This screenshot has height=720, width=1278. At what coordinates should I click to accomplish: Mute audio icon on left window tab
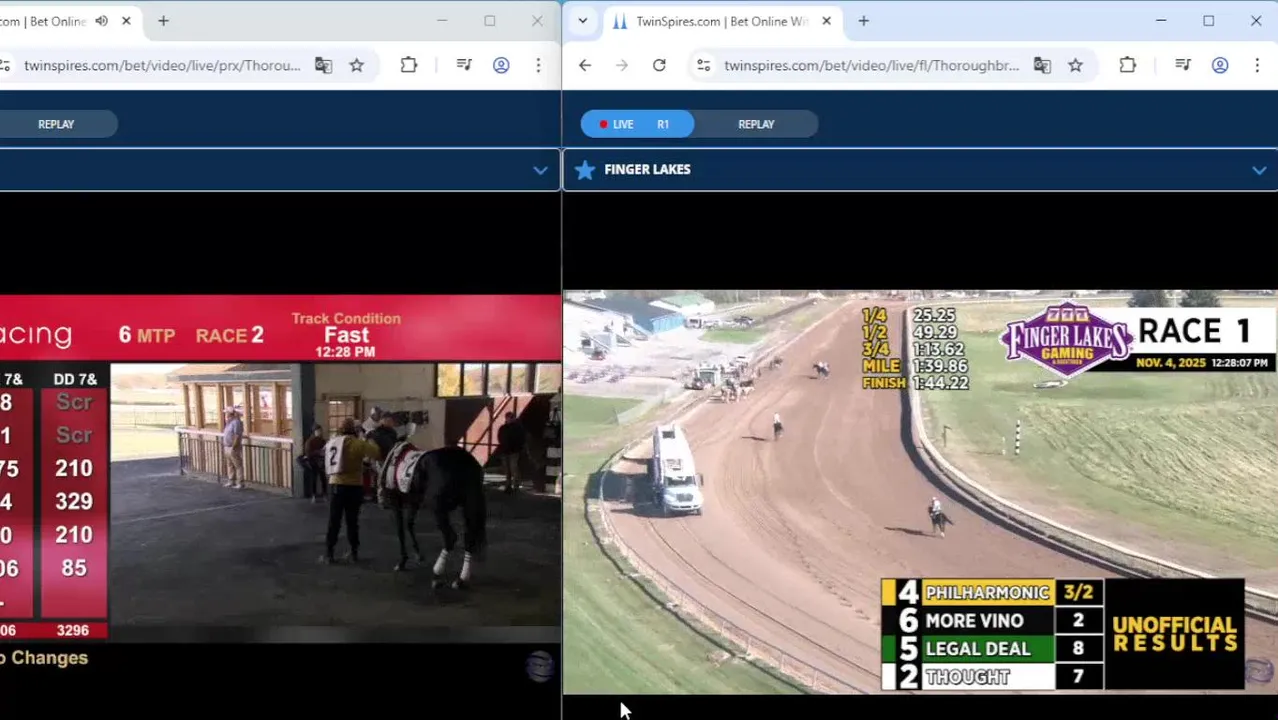click(x=101, y=21)
